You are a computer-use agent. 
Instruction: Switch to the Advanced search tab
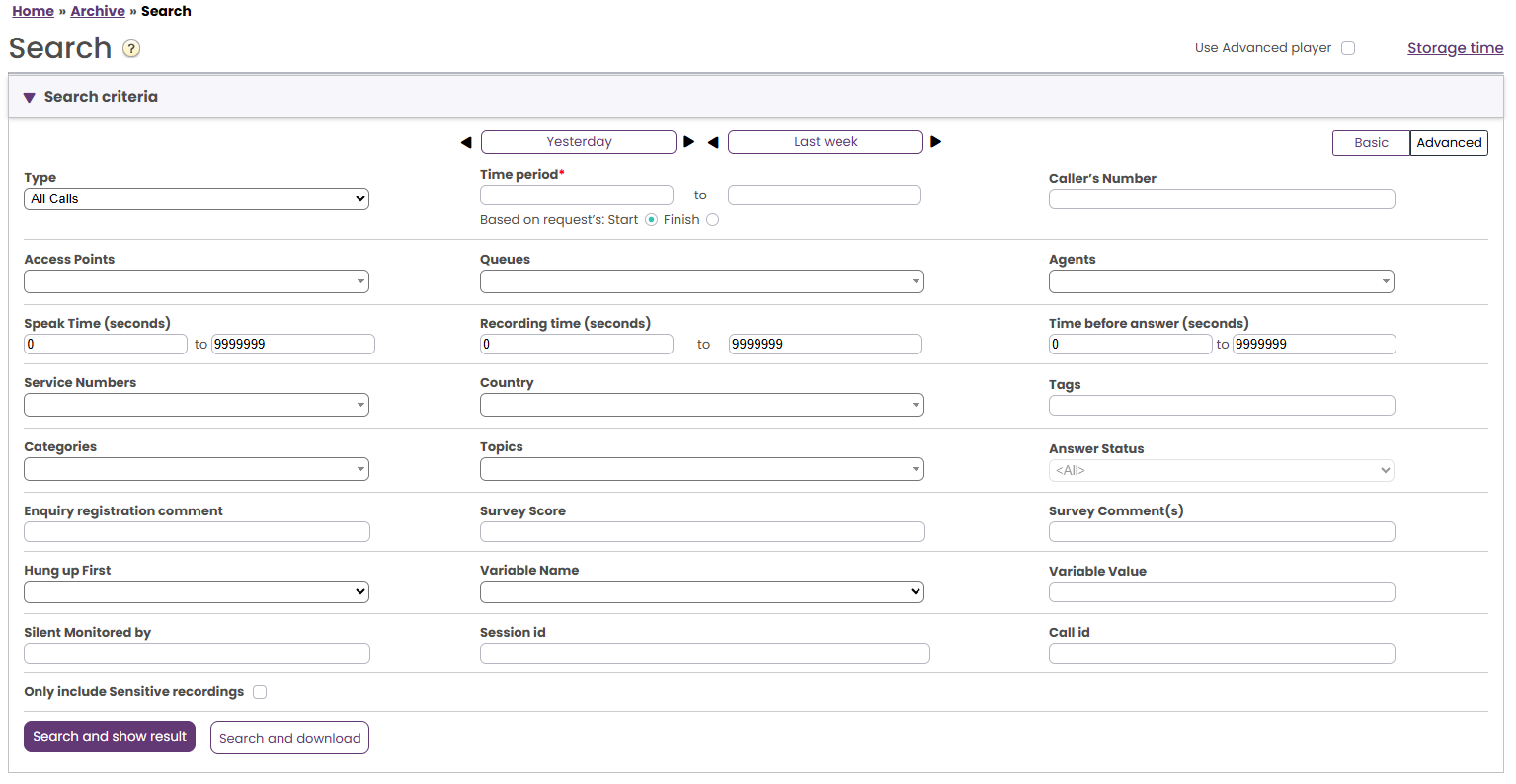tap(1449, 143)
